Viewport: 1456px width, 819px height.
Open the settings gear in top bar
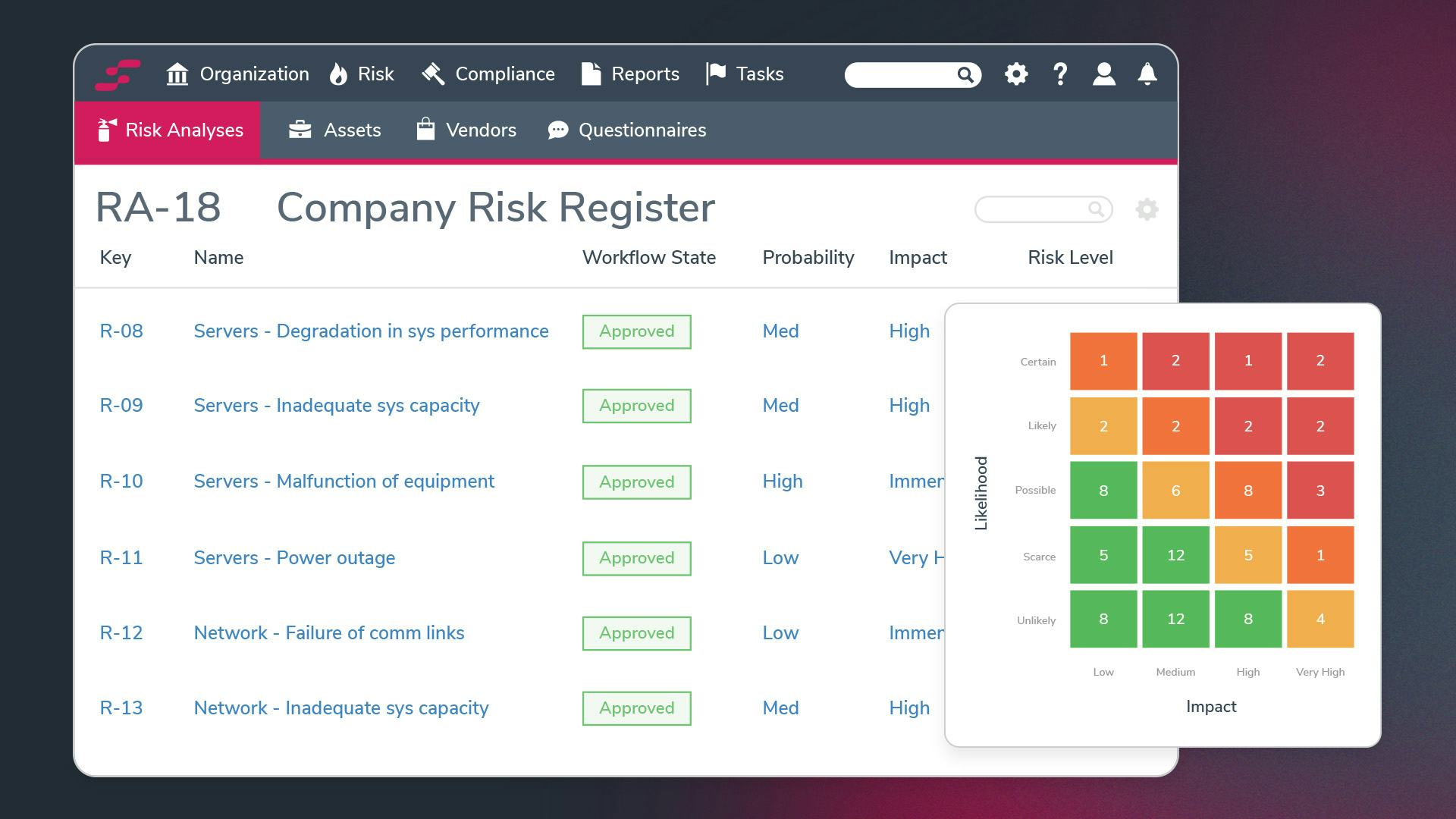coord(1016,74)
